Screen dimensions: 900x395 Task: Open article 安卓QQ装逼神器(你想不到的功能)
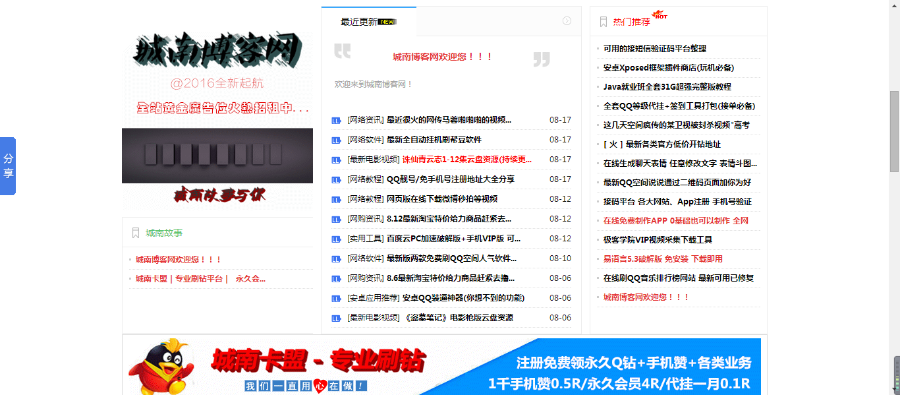(463, 299)
